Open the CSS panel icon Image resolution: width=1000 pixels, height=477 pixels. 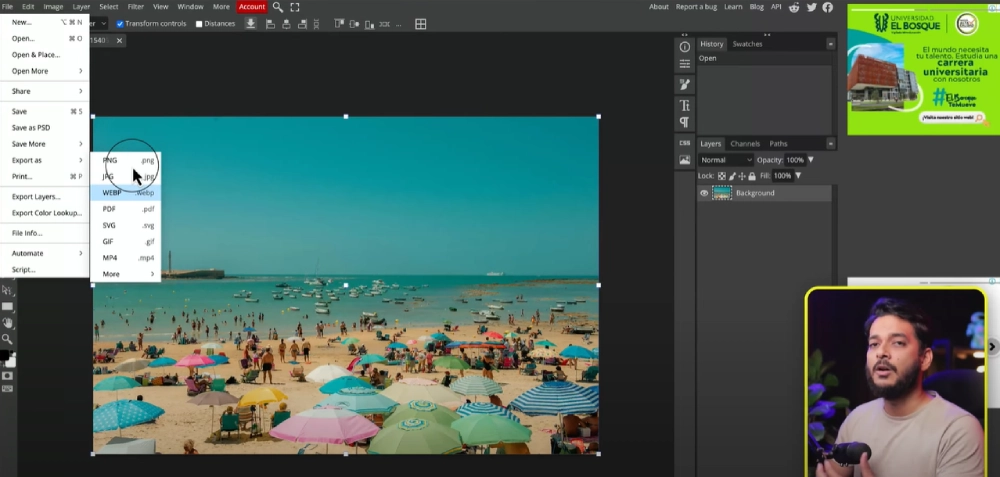pos(684,143)
